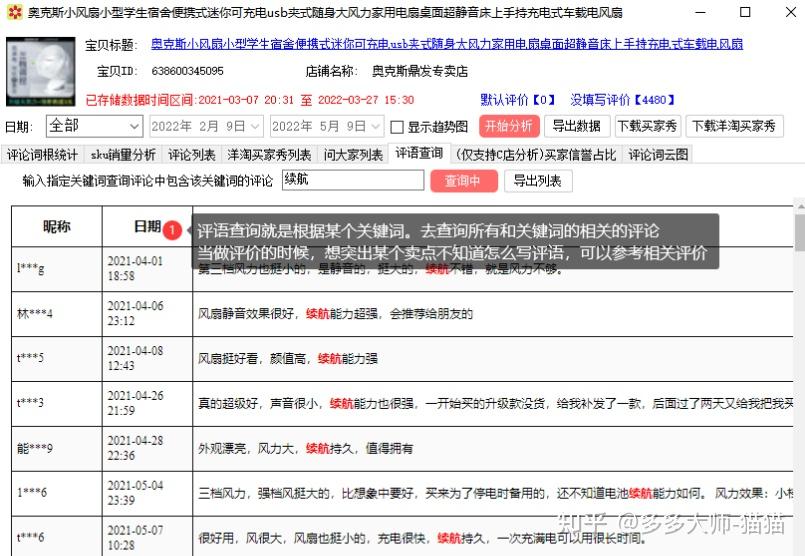Click the product thumbnail image

(x=40, y=72)
